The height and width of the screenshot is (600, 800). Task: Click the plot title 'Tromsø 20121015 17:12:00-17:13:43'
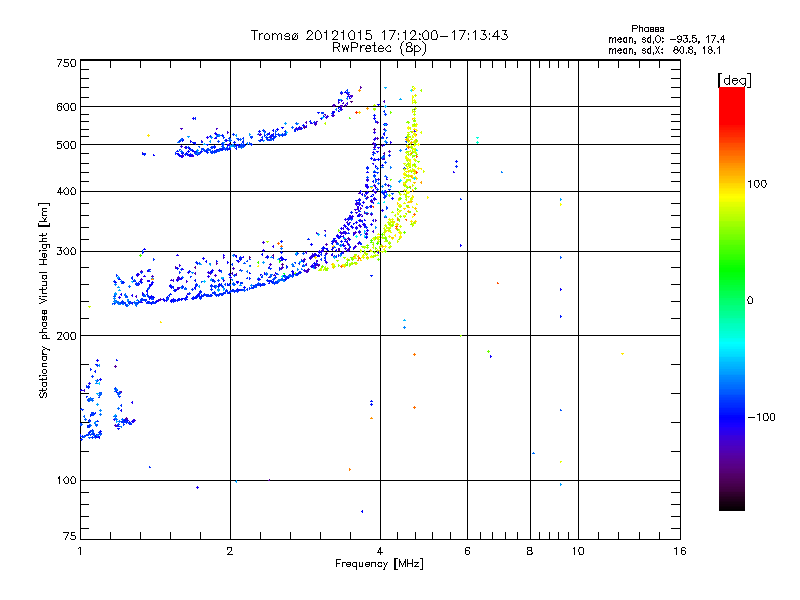(379, 35)
